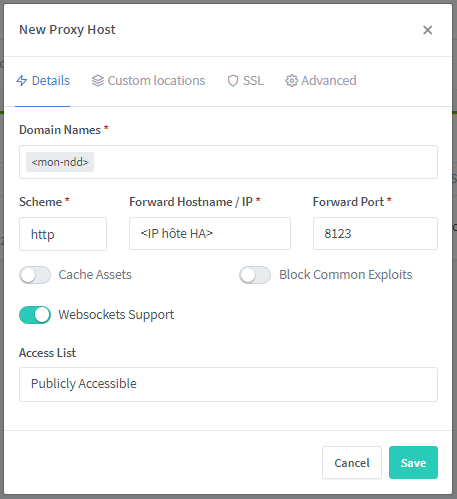This screenshot has width=457, height=499.
Task: Click the layers icon for Custom locations
Action: coord(98,81)
